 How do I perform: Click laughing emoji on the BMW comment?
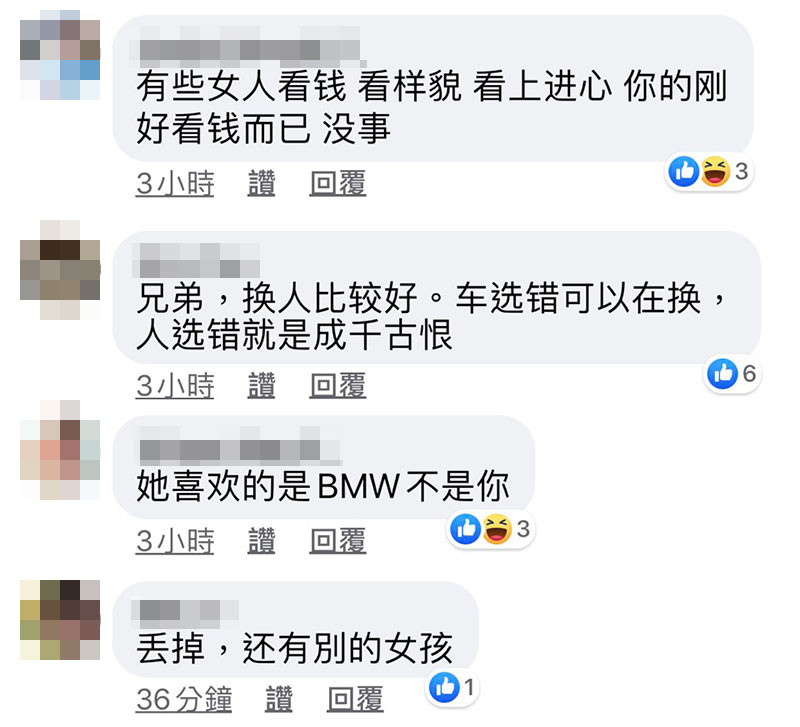point(496,529)
